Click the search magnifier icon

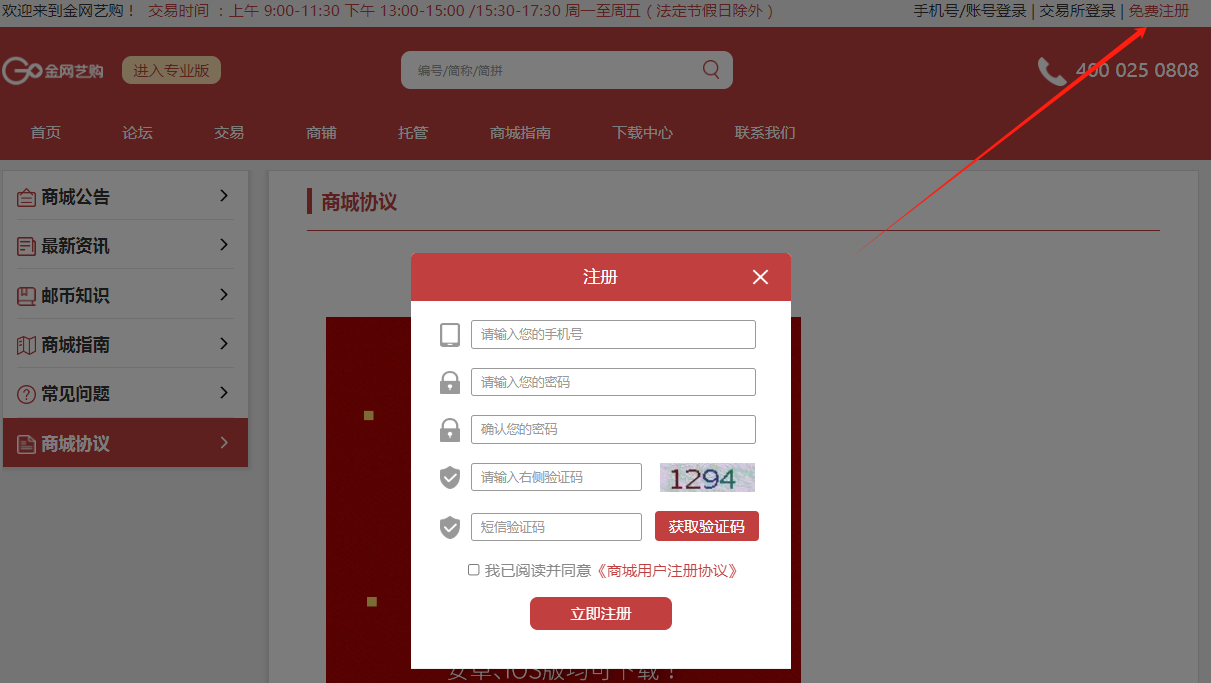click(x=711, y=69)
